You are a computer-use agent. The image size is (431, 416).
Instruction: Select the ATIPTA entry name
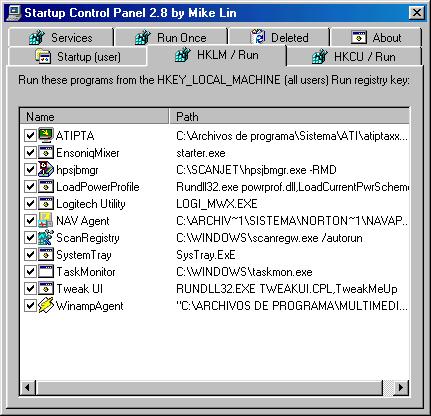tap(75, 136)
